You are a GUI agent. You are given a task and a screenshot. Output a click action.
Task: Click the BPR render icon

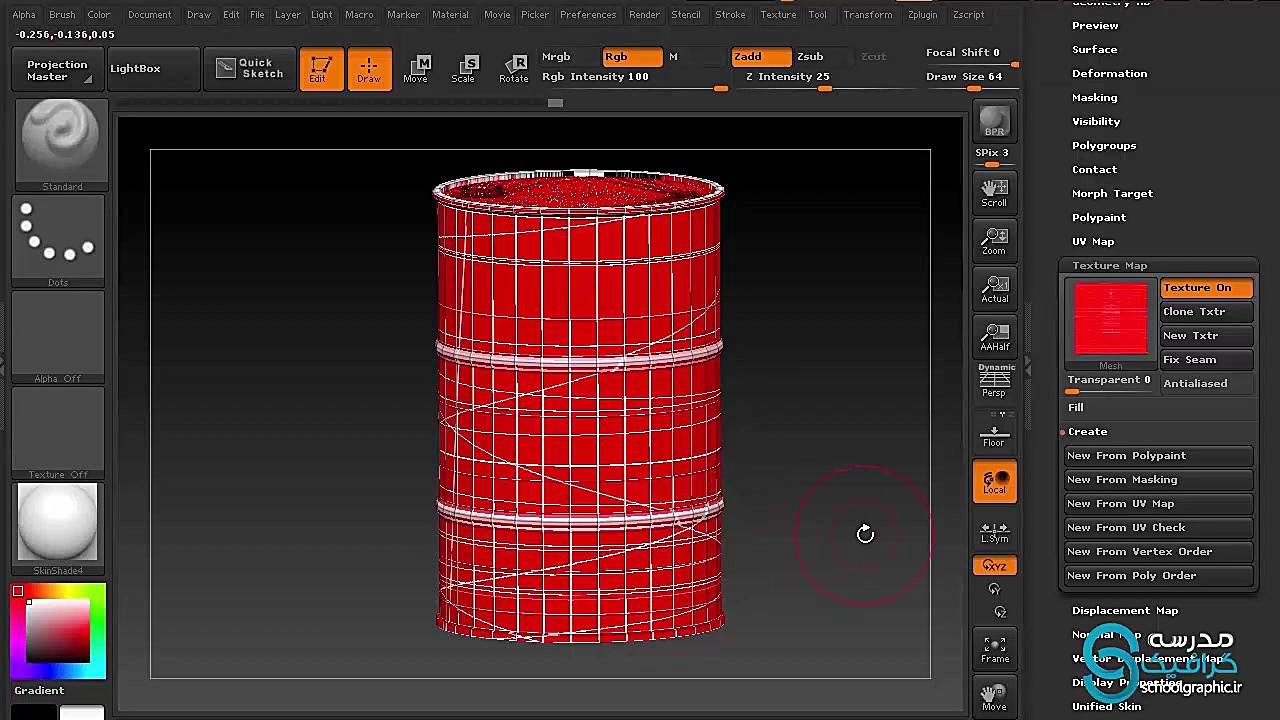pyautogui.click(x=994, y=122)
